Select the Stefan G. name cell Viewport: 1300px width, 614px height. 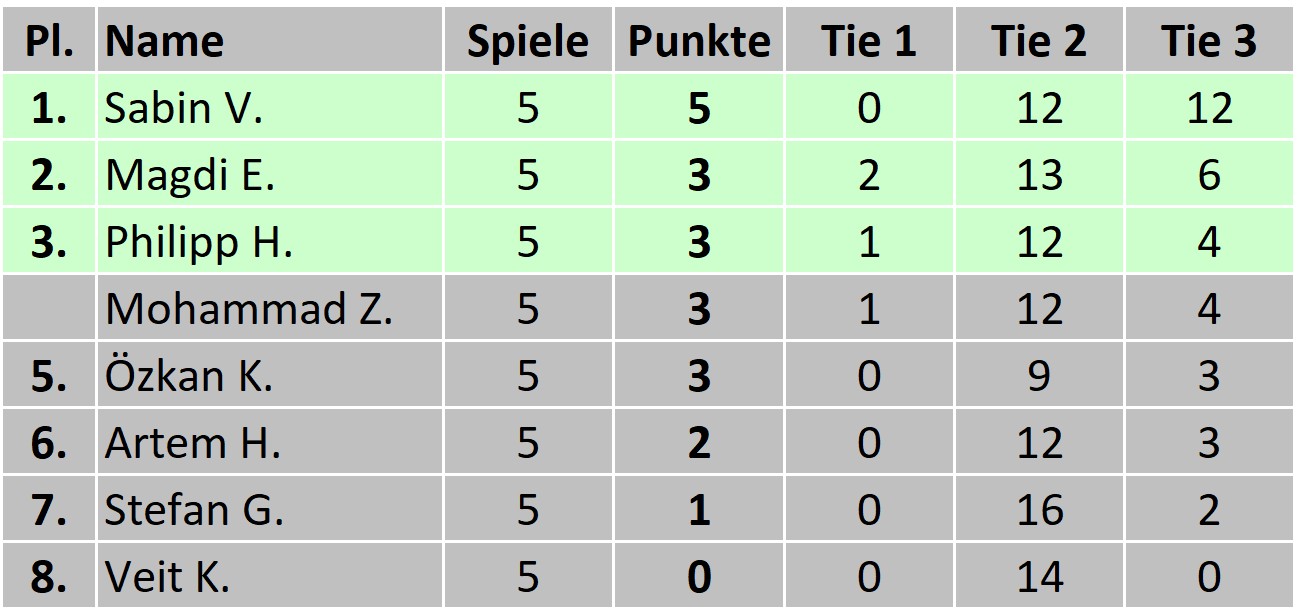coord(195,510)
